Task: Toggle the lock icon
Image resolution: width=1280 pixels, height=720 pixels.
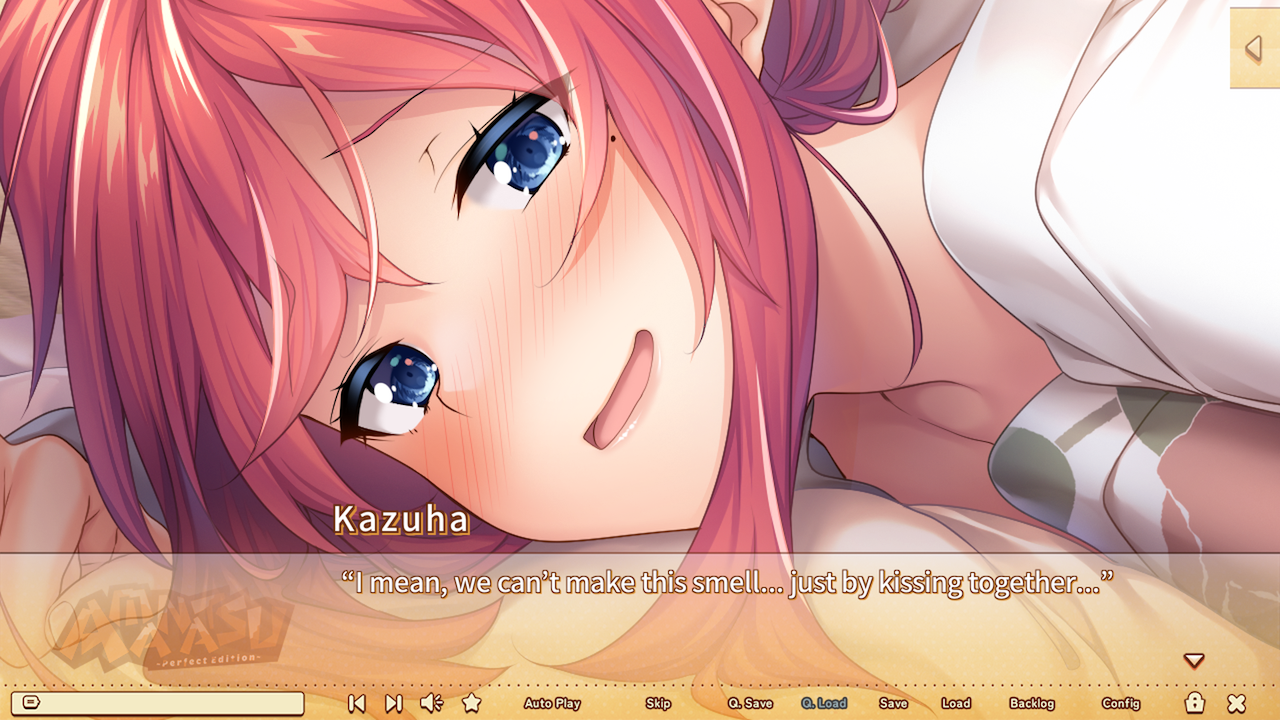Action: pos(1194,702)
